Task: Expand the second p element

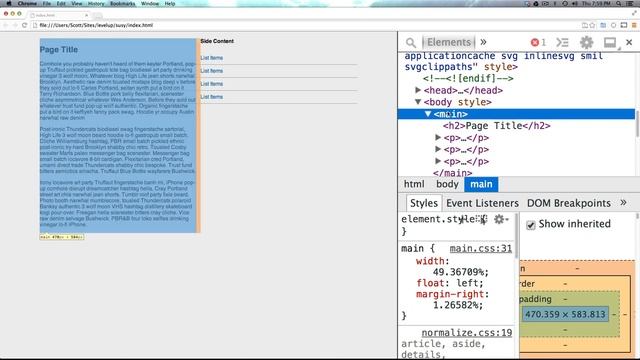Action: point(438,149)
